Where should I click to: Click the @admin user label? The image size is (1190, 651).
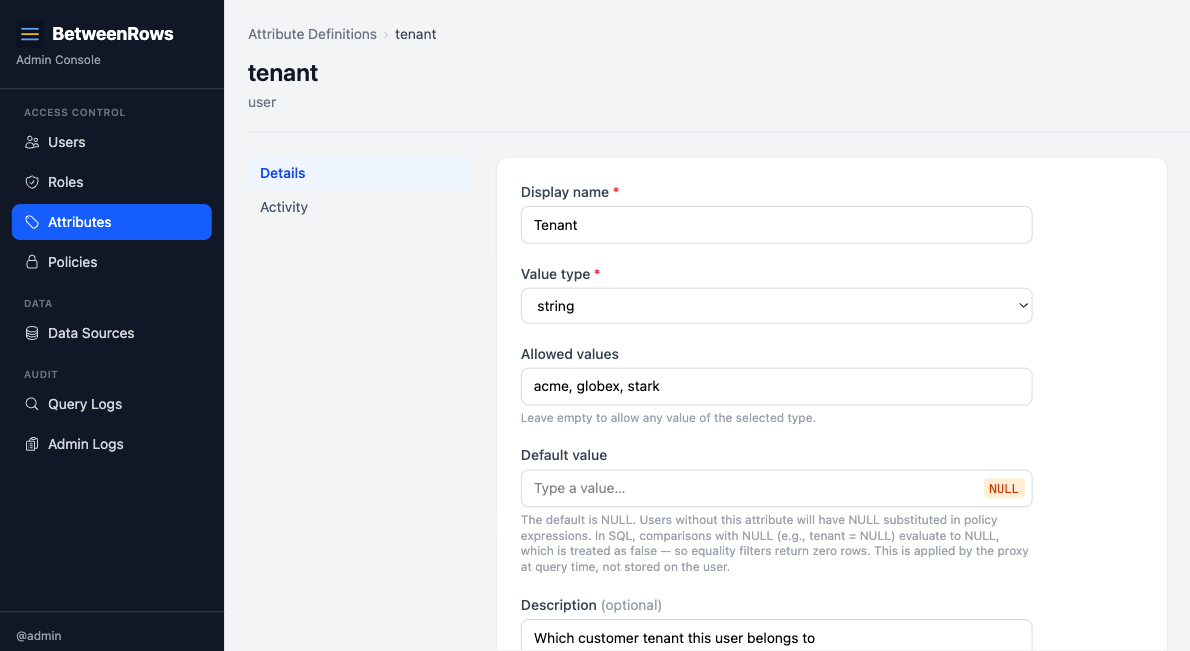(x=39, y=636)
